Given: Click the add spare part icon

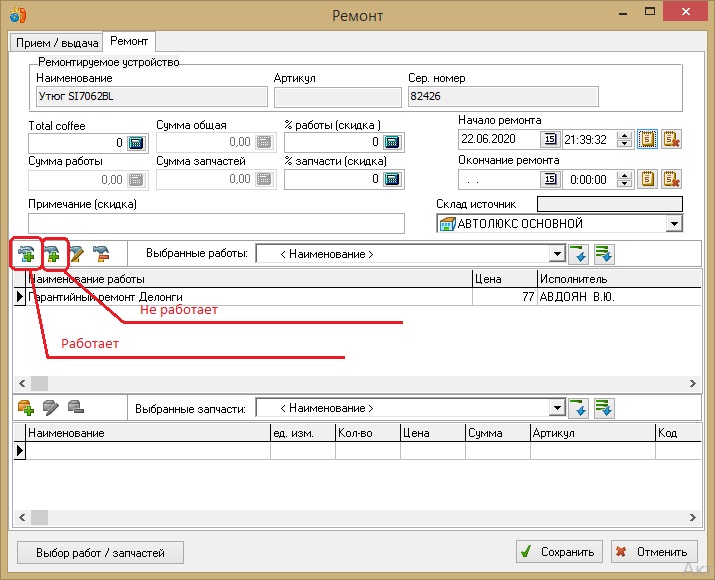Looking at the screenshot, I should tap(27, 408).
